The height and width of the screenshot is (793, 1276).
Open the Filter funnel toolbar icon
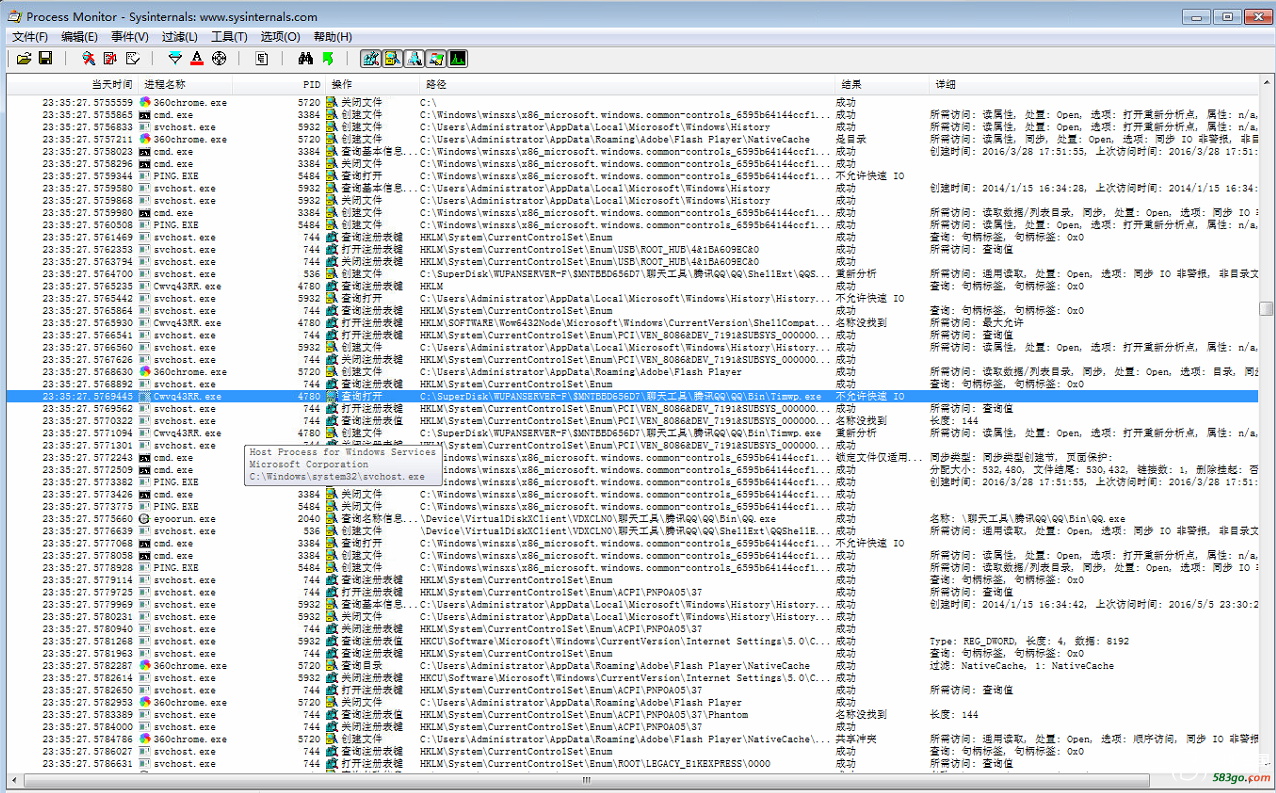click(x=175, y=59)
